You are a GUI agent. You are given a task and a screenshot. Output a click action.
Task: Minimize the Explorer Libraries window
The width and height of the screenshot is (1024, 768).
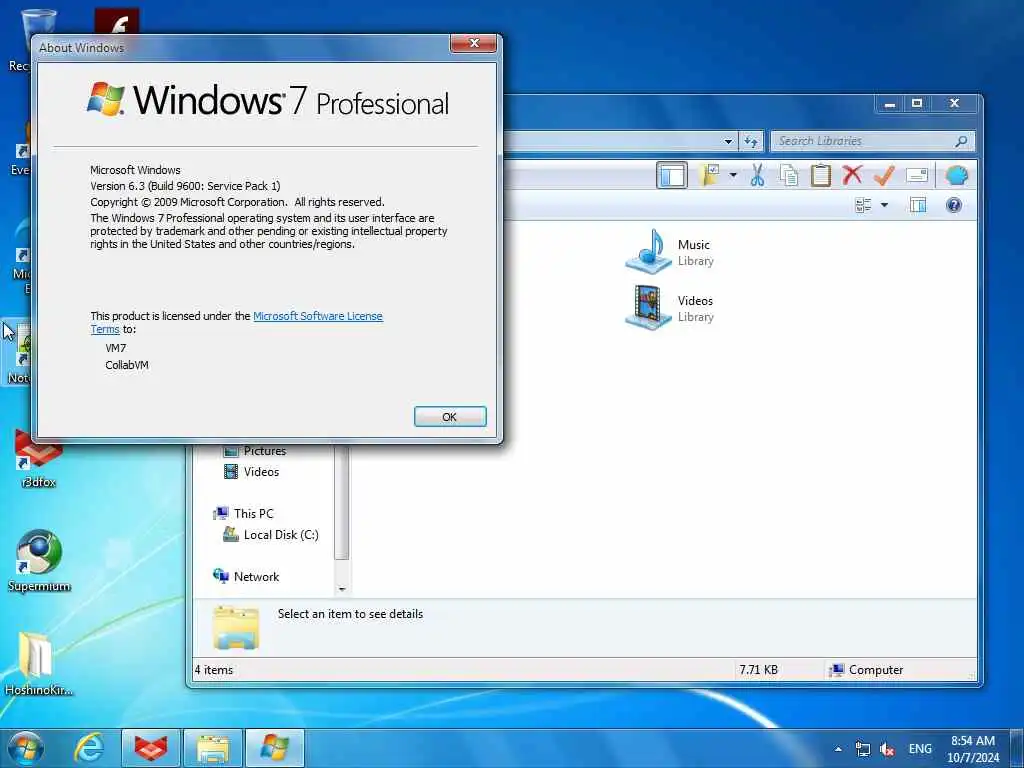tap(889, 104)
